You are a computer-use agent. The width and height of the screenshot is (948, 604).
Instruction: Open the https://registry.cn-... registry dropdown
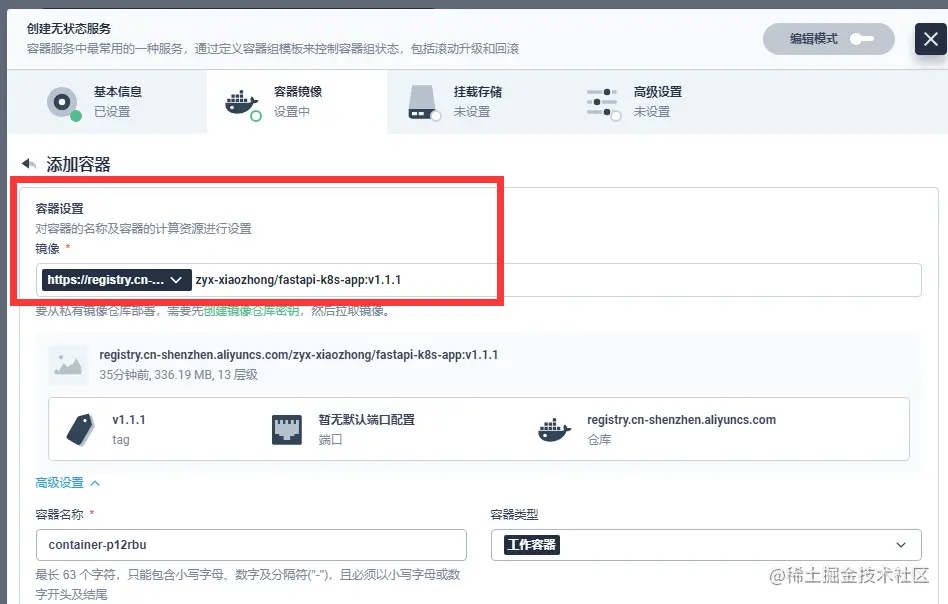pos(117,280)
